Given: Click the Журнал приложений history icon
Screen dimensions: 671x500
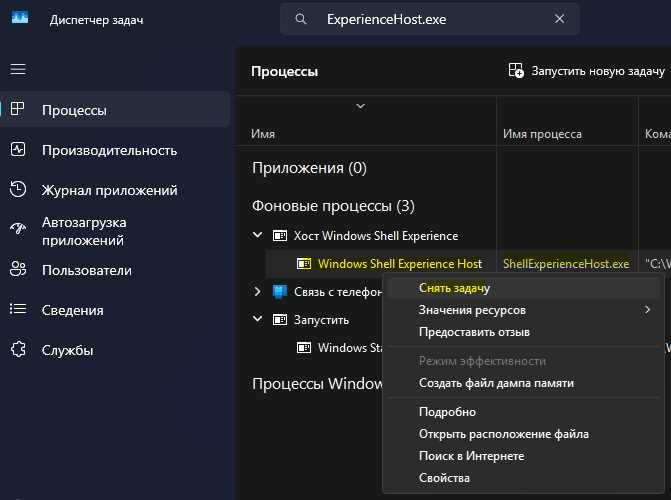Looking at the screenshot, I should pyautogui.click(x=18, y=189).
